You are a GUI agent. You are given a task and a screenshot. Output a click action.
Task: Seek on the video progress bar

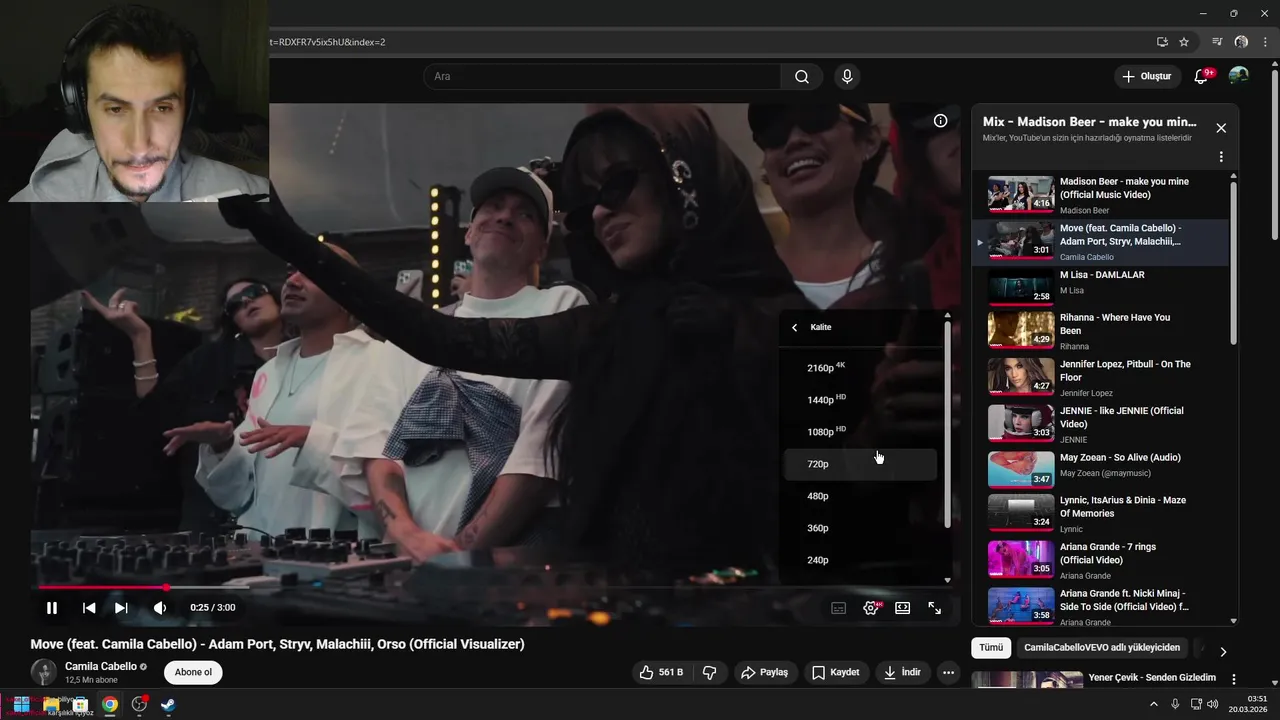coord(495,587)
